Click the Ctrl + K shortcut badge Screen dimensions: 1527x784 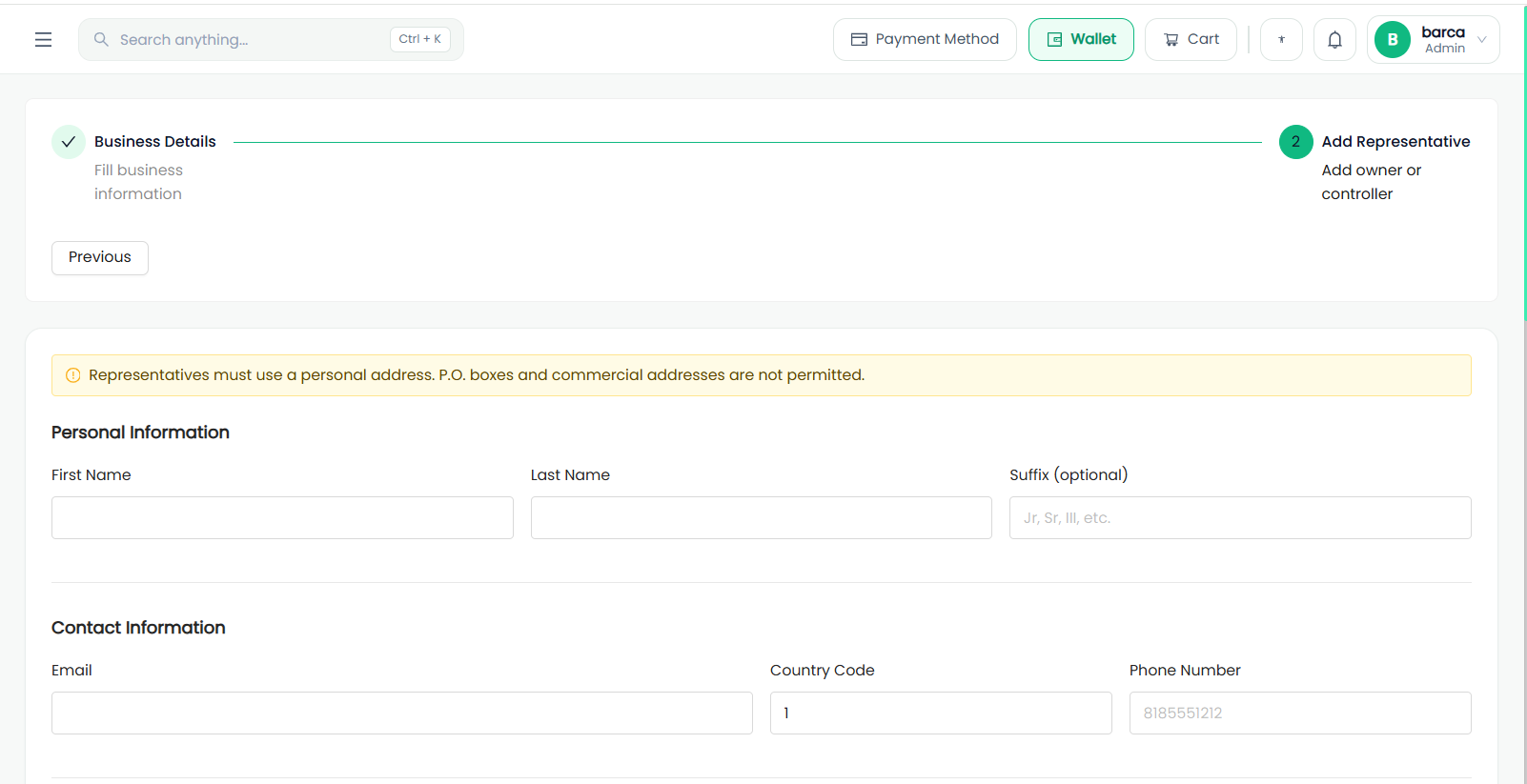click(420, 39)
